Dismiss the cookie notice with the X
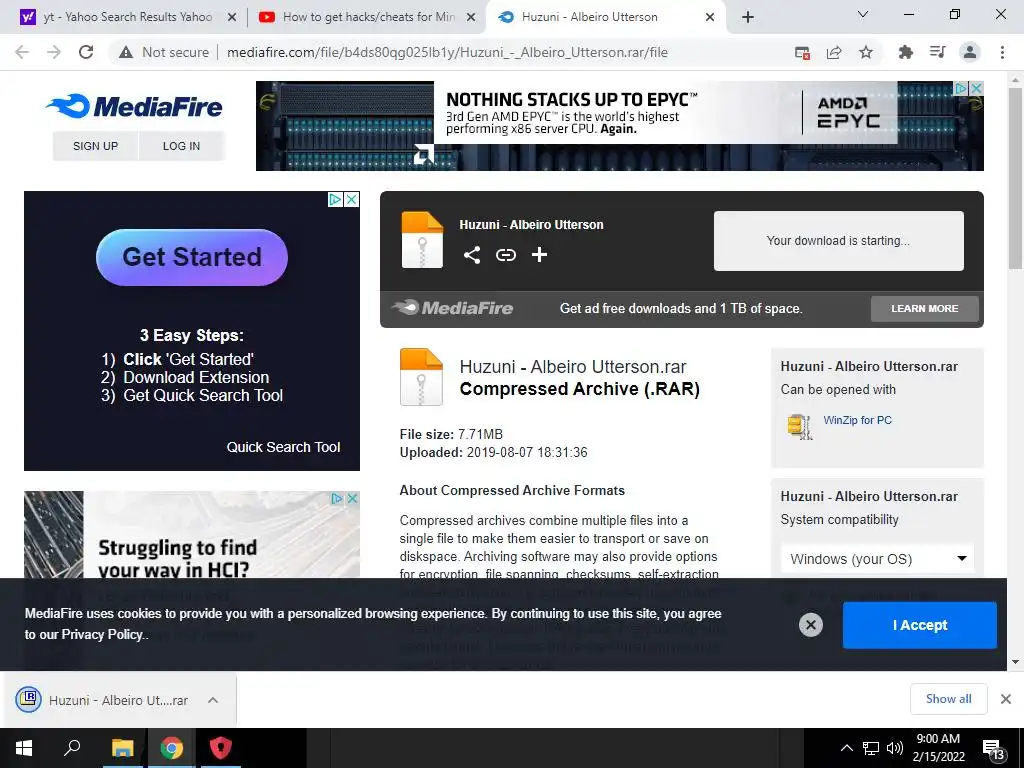This screenshot has height=768, width=1024. [810, 625]
